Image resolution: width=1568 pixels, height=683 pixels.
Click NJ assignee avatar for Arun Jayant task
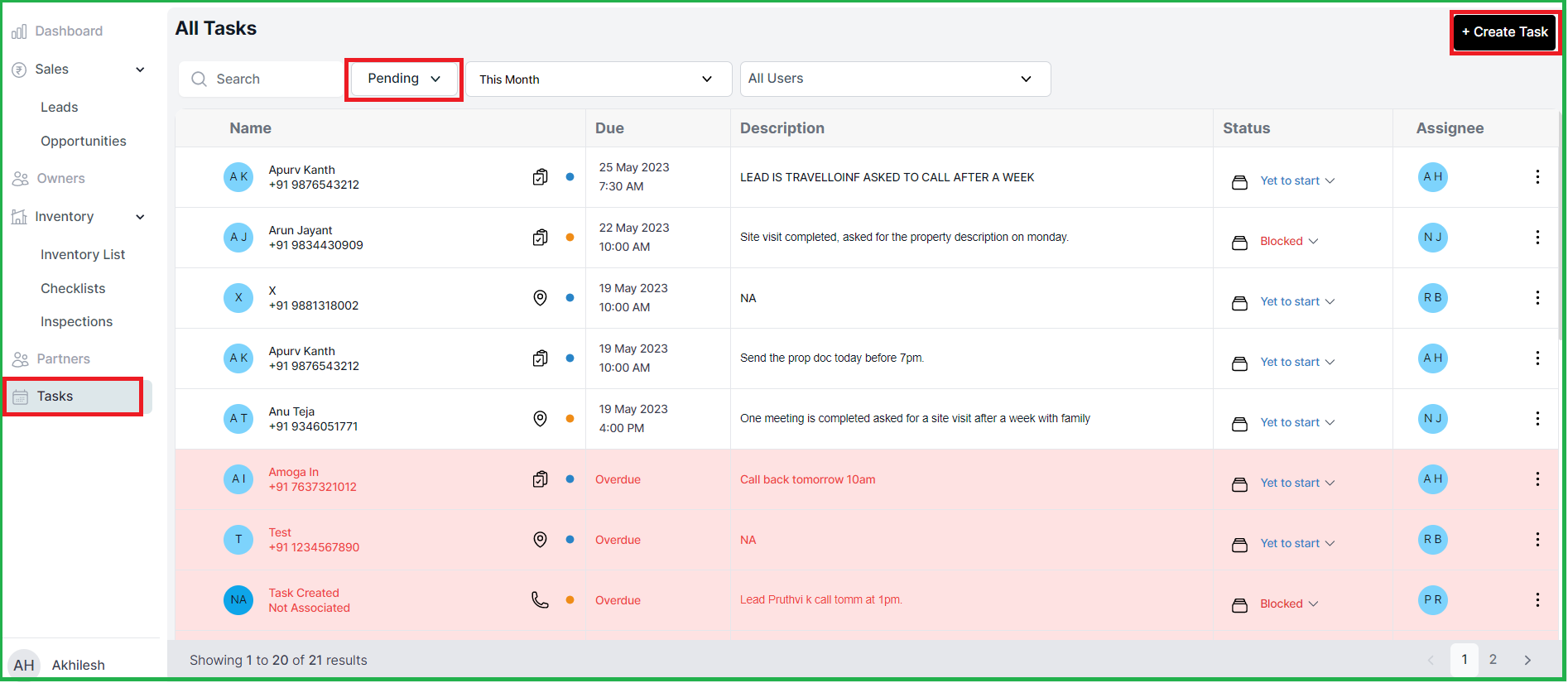point(1433,238)
